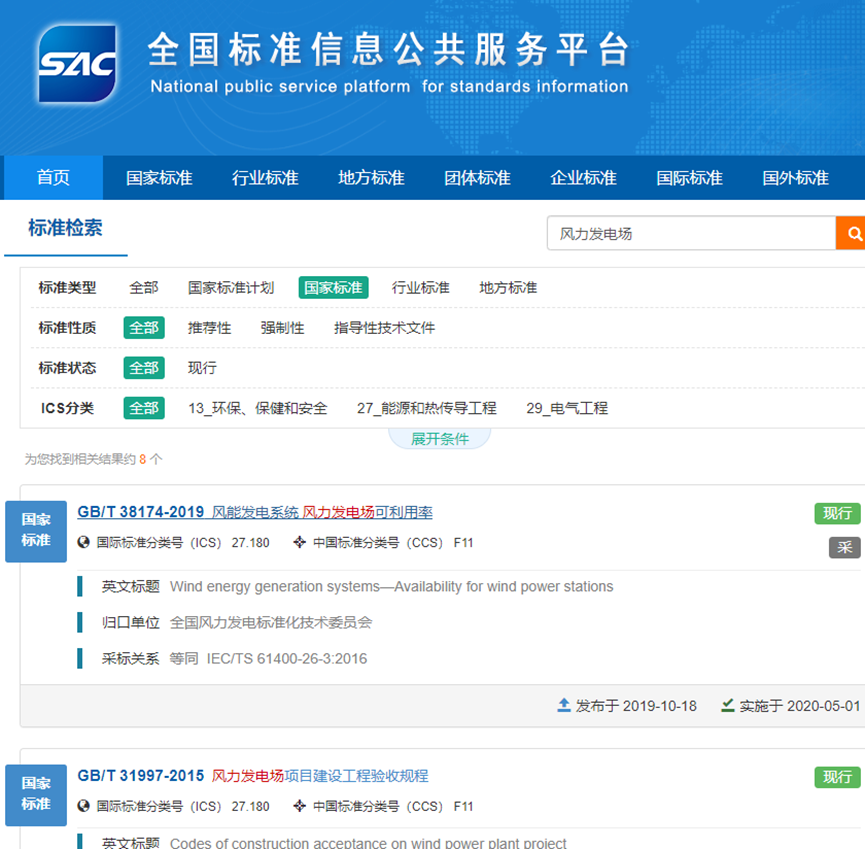Click 现行 status badge of GB/T 31997-2015
The width and height of the screenshot is (865, 849).
[x=837, y=777]
